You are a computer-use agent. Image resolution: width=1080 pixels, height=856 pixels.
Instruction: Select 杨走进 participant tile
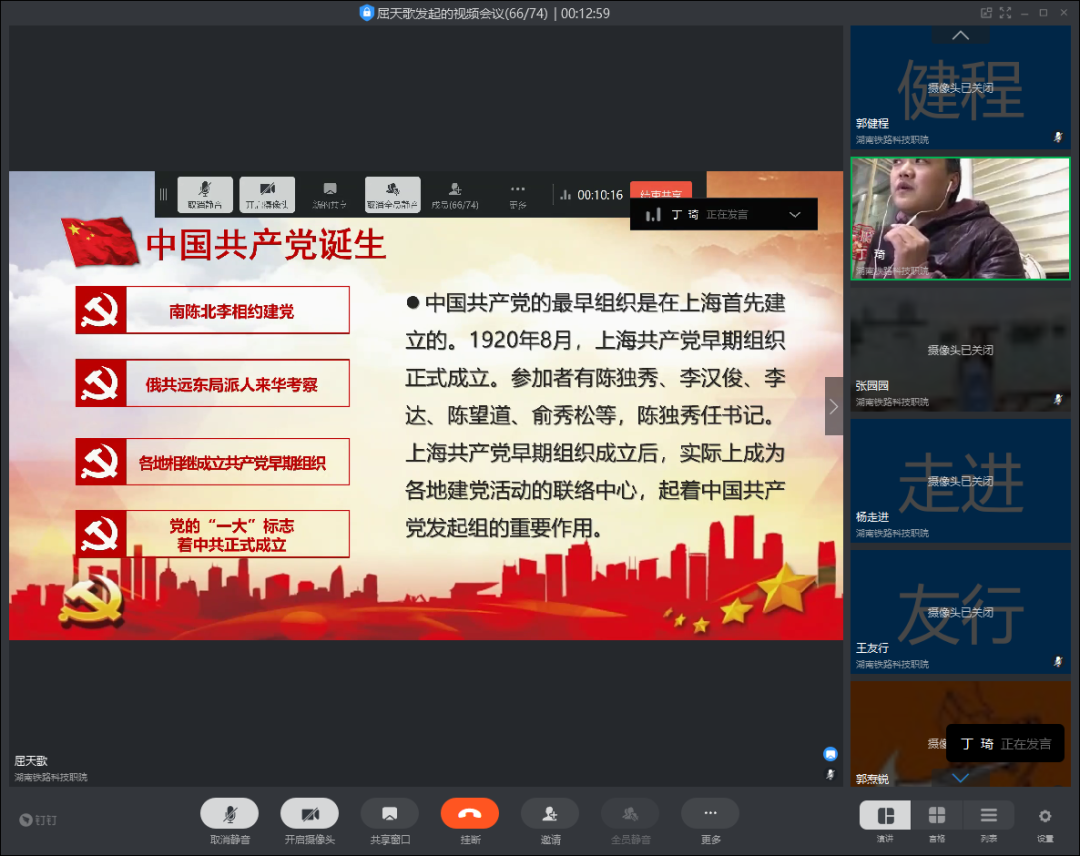pyautogui.click(x=960, y=481)
